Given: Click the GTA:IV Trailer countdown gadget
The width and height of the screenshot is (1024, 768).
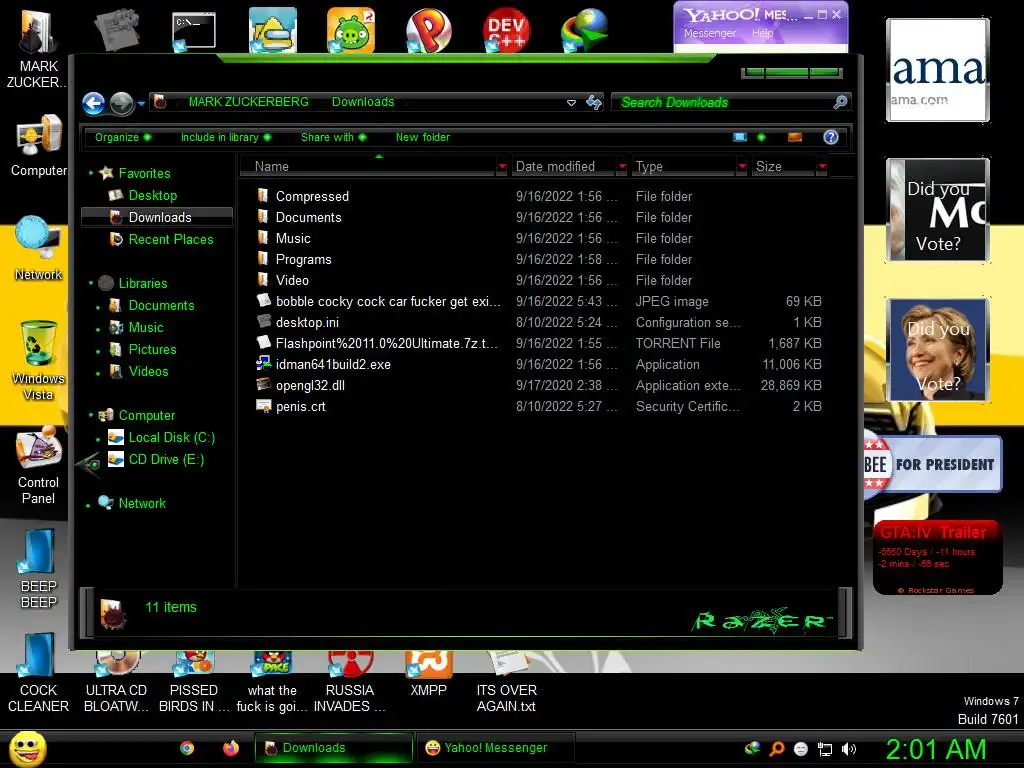Looking at the screenshot, I should point(937,558).
